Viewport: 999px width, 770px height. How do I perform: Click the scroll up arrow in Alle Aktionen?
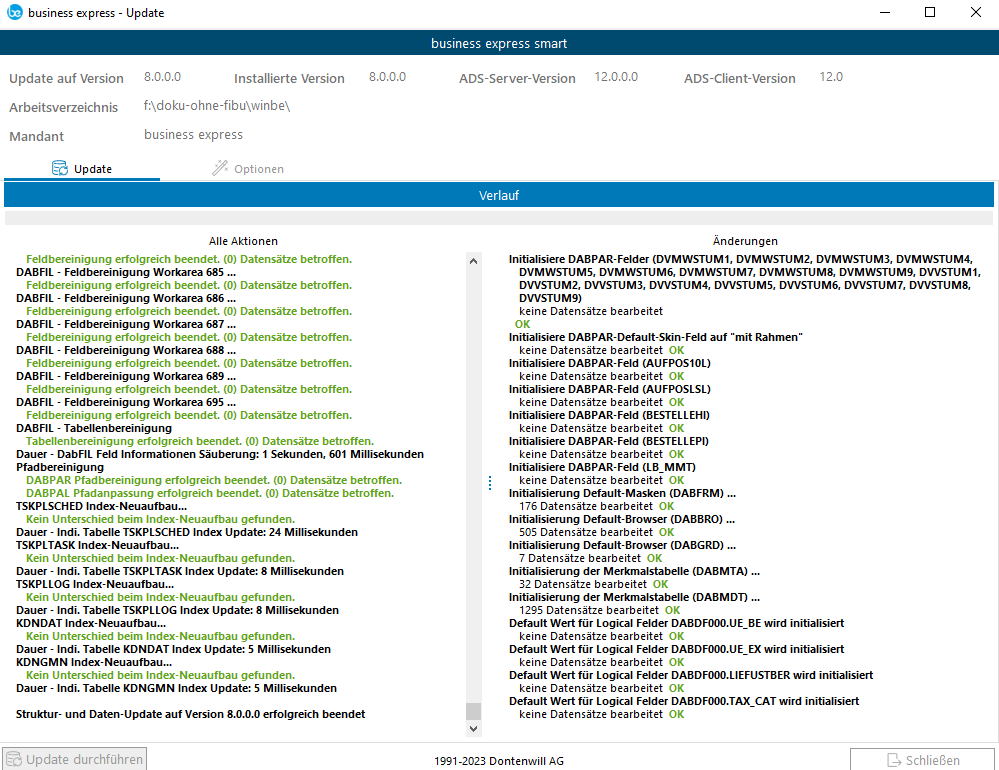pyautogui.click(x=474, y=260)
